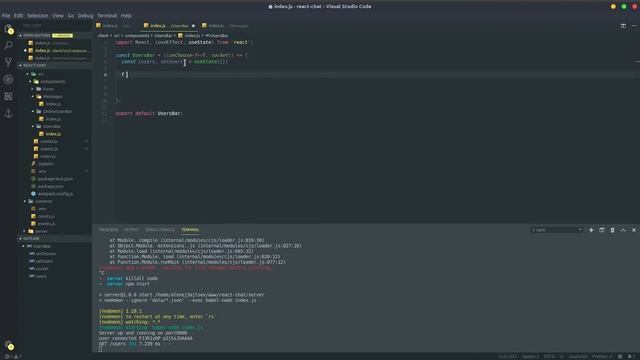Click the feedback smiley in status bar
The image size is (640, 360).
(x=620, y=356)
